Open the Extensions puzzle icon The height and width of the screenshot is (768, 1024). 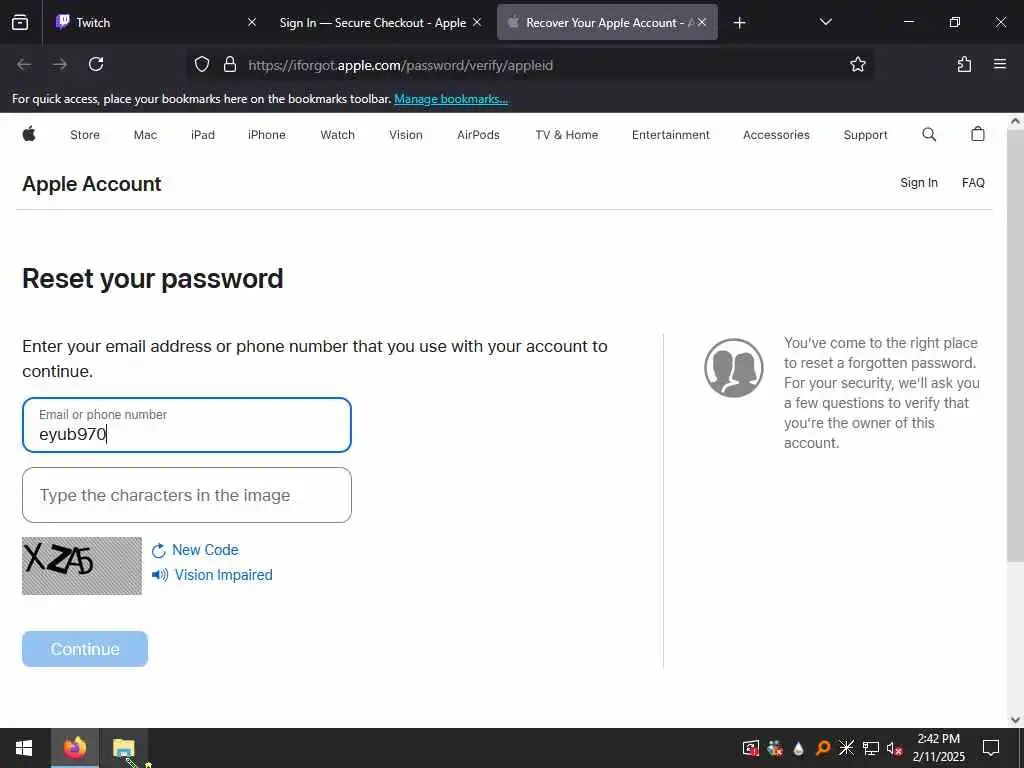tap(964, 64)
